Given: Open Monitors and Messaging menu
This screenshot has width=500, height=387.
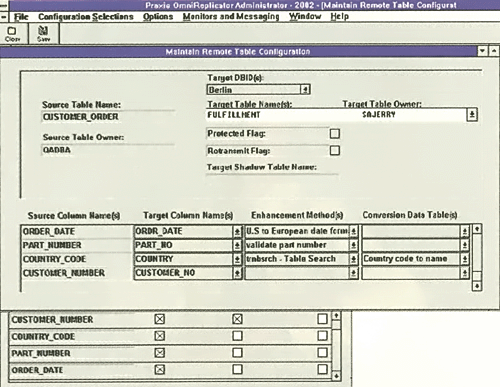Looking at the screenshot, I should [x=231, y=17].
